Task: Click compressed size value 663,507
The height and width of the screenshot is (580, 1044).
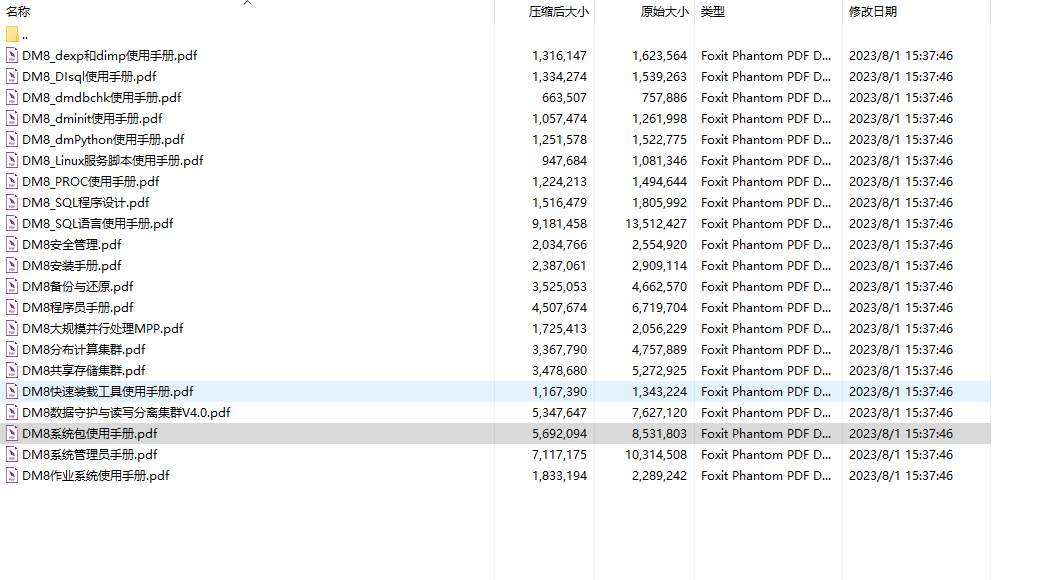Action: click(x=564, y=97)
